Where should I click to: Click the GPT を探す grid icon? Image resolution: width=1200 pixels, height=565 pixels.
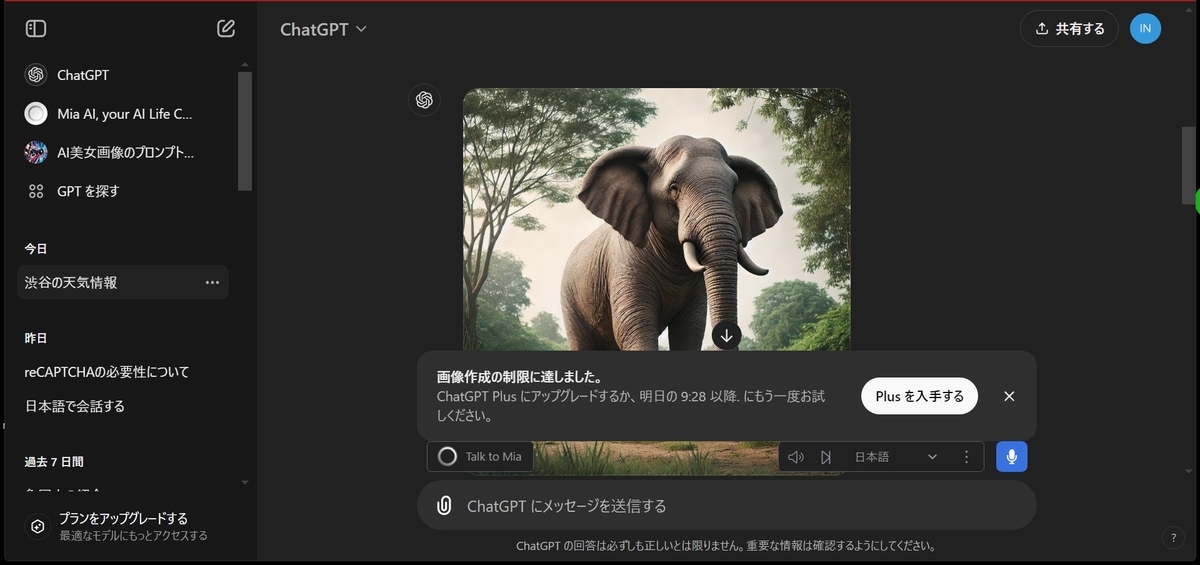click(36, 191)
